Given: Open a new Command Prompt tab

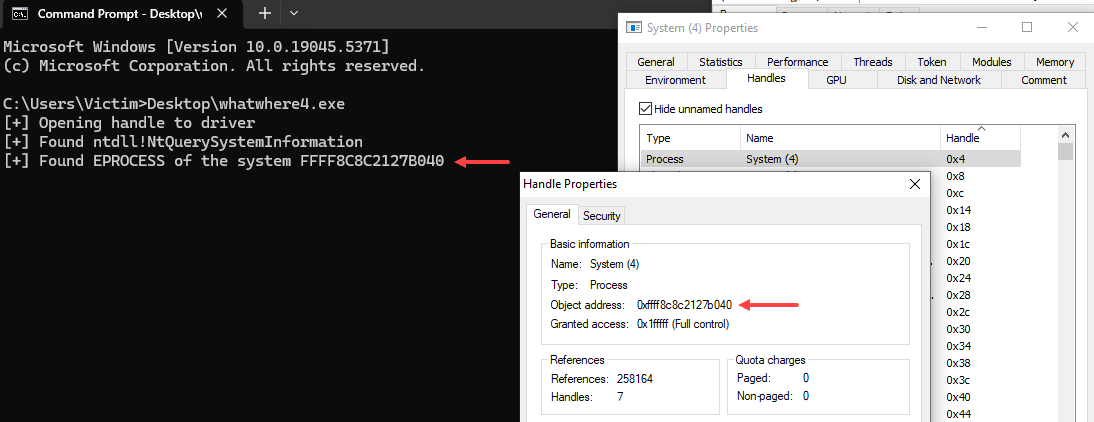Looking at the screenshot, I should click(x=264, y=13).
